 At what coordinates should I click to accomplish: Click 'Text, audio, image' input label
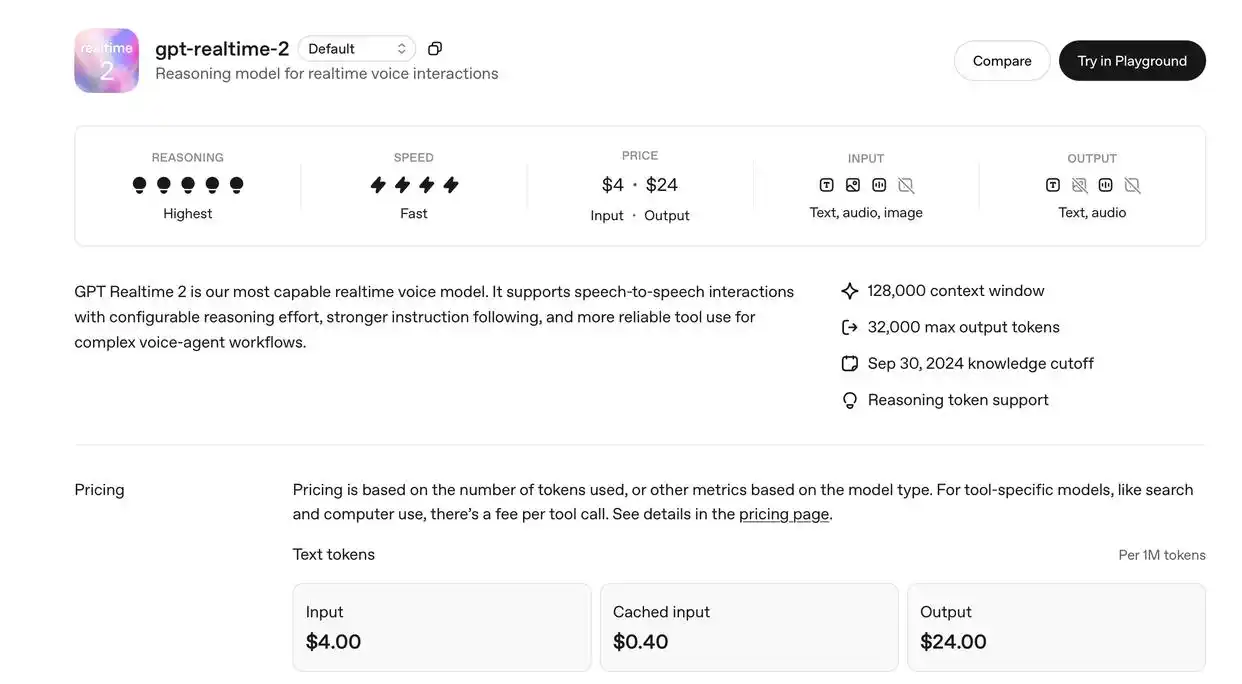coord(866,213)
